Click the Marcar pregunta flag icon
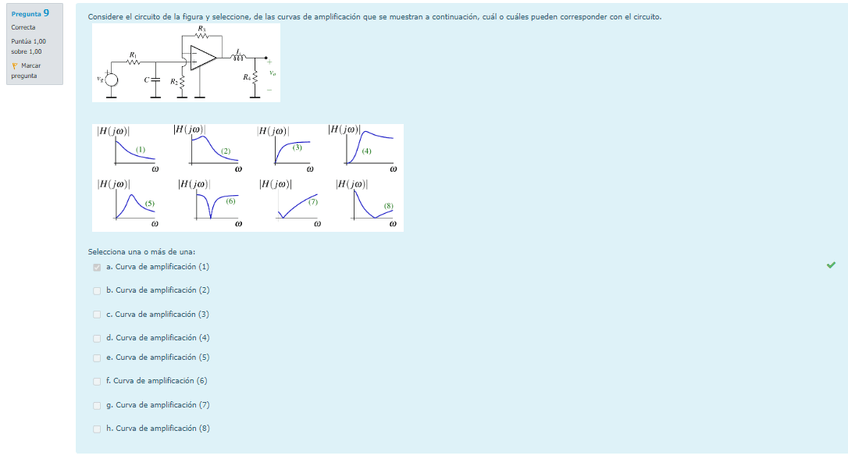The height and width of the screenshot is (455, 848). pyautogui.click(x=15, y=66)
